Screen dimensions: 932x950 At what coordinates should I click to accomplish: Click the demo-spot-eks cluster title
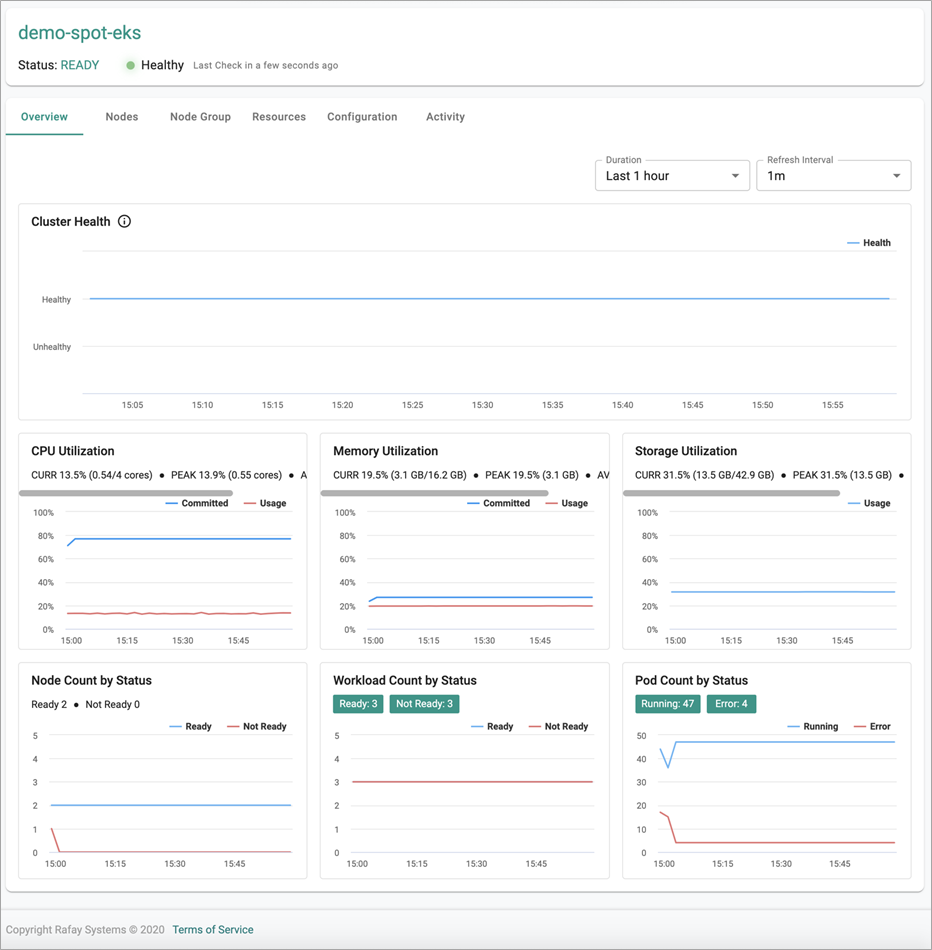(x=79, y=33)
